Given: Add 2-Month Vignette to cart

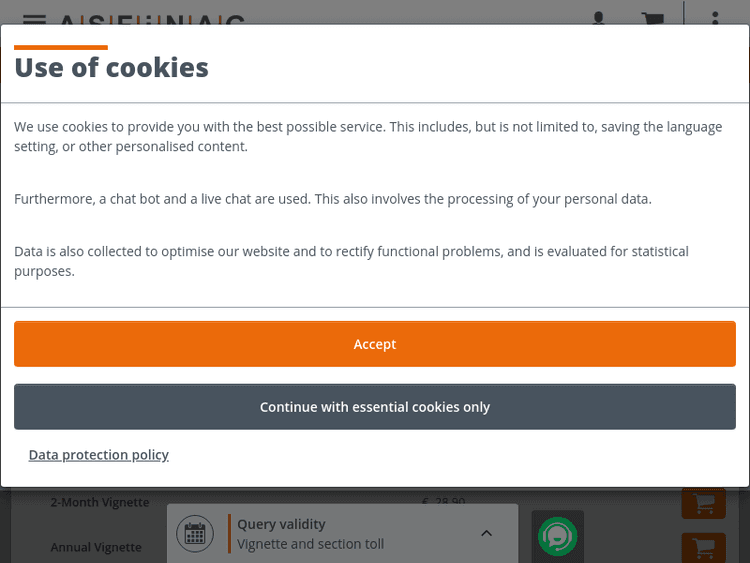Looking at the screenshot, I should coord(703,502).
